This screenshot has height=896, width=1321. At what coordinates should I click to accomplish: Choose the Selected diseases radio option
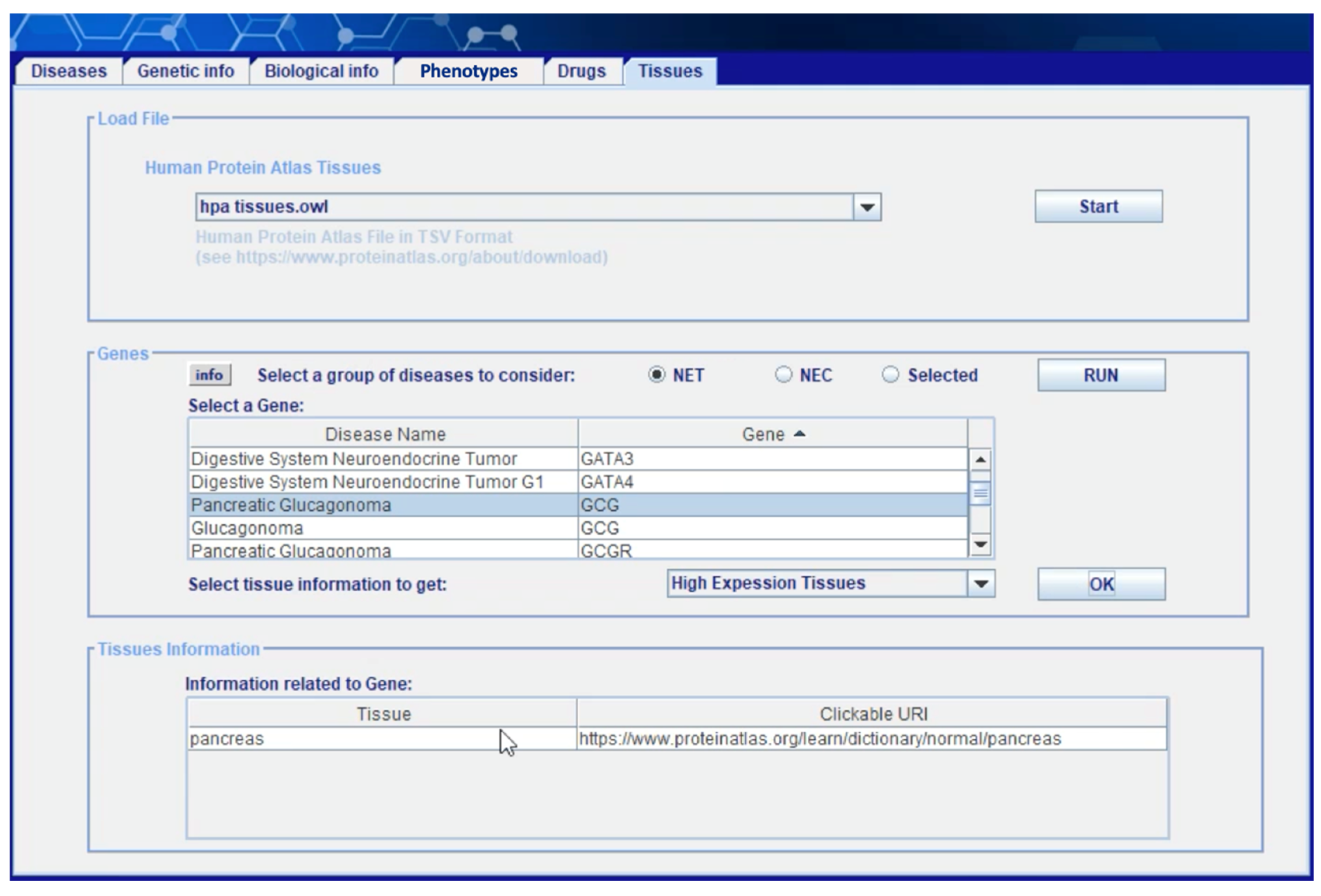pyautogui.click(x=890, y=375)
